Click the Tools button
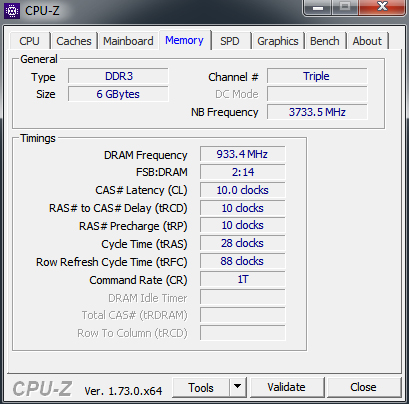This screenshot has height=404, width=409. tap(201, 387)
